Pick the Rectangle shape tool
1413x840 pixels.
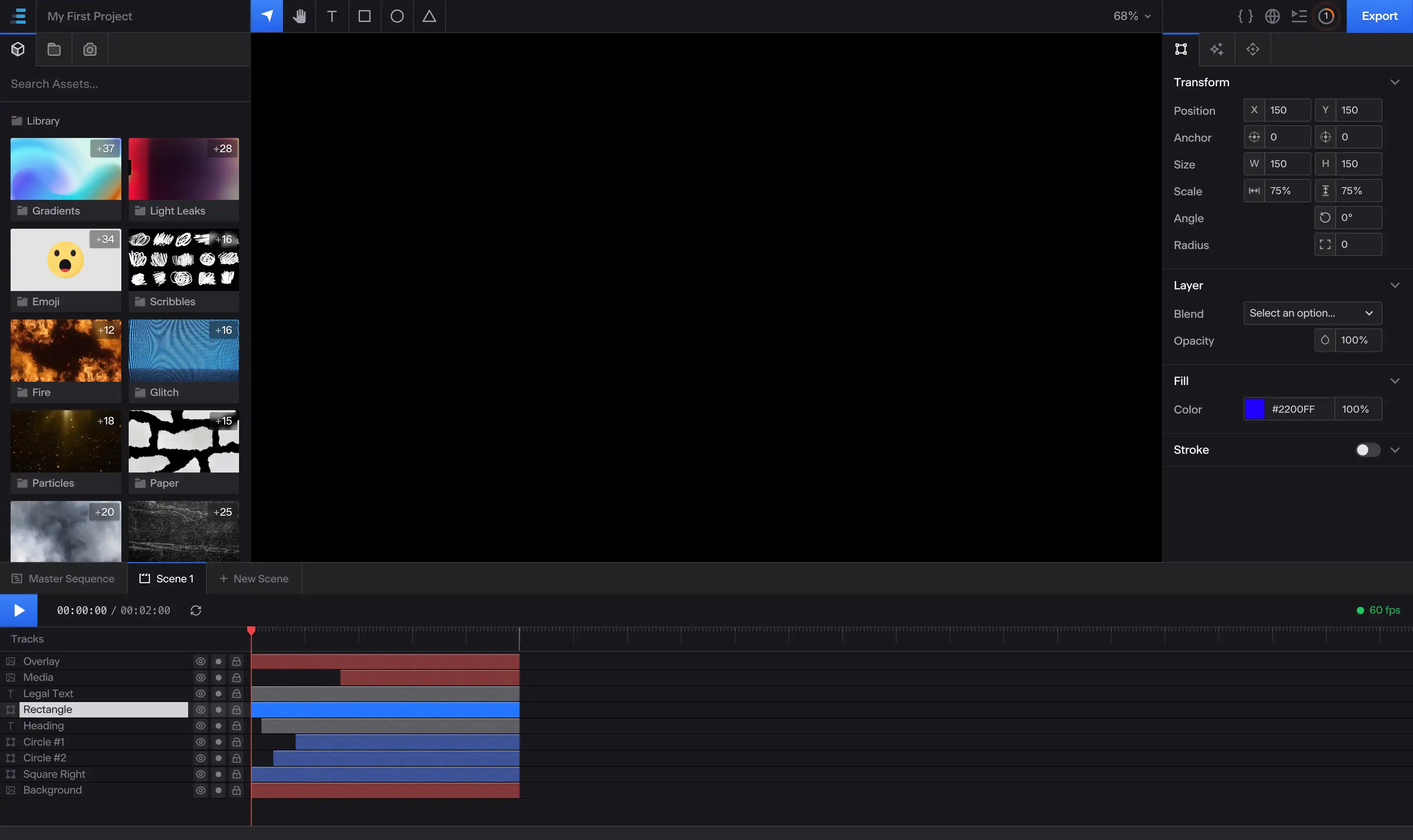point(364,16)
